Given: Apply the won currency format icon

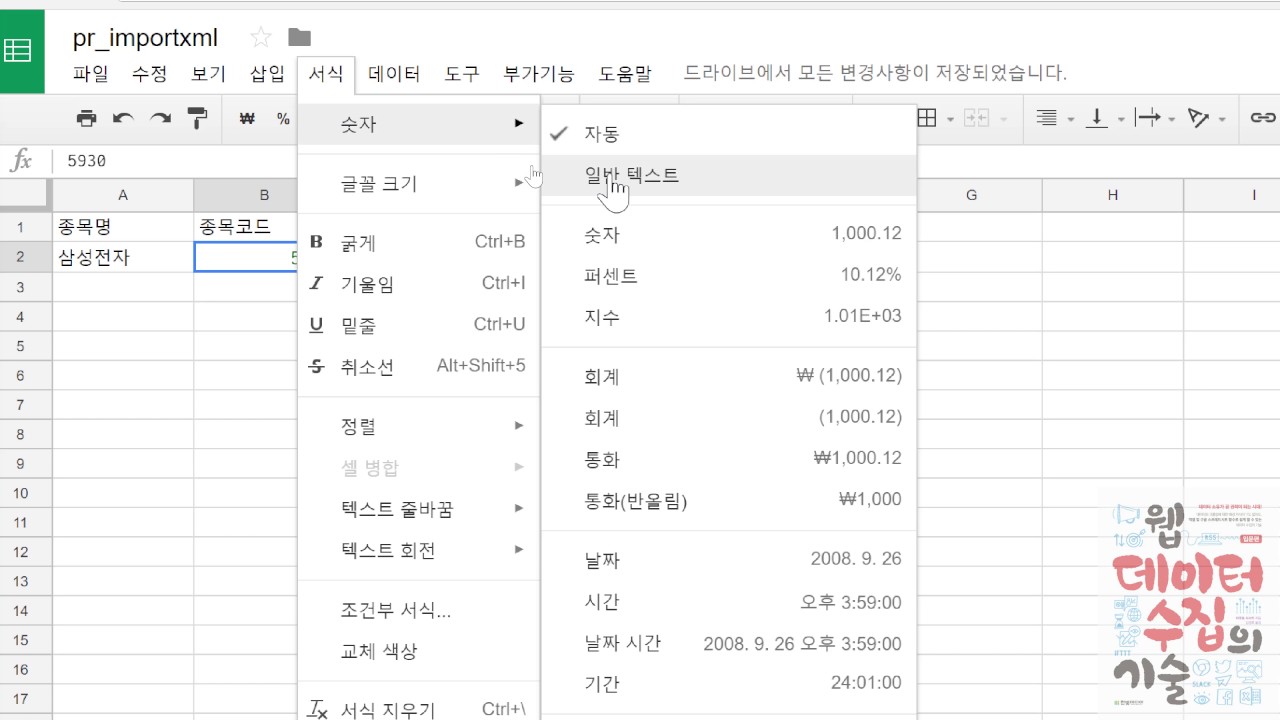Looking at the screenshot, I should coord(247,118).
